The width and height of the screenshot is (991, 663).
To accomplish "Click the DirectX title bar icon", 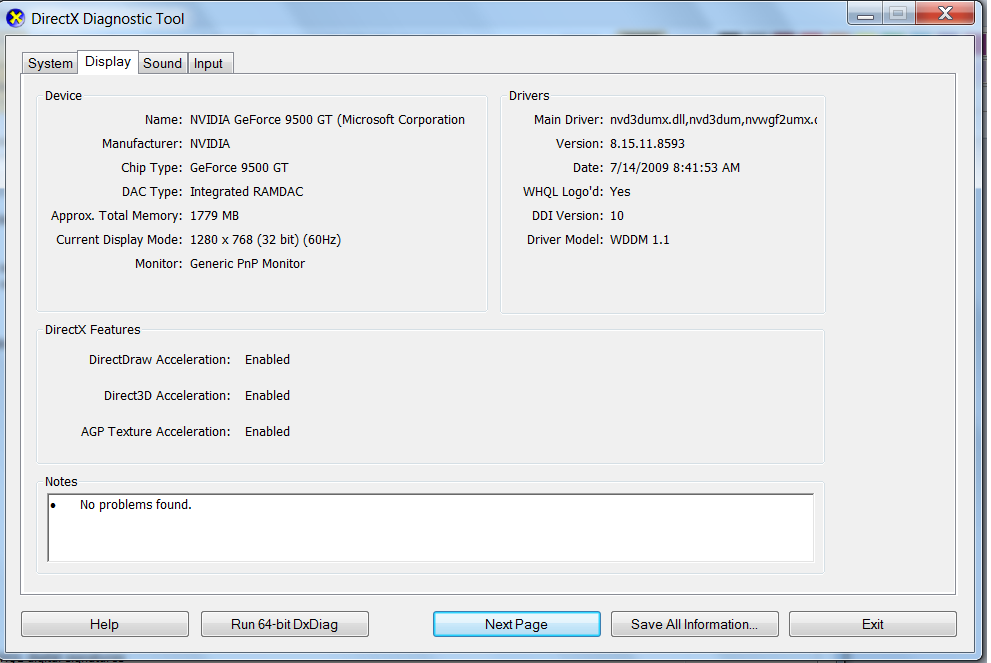I will tap(15, 18).
